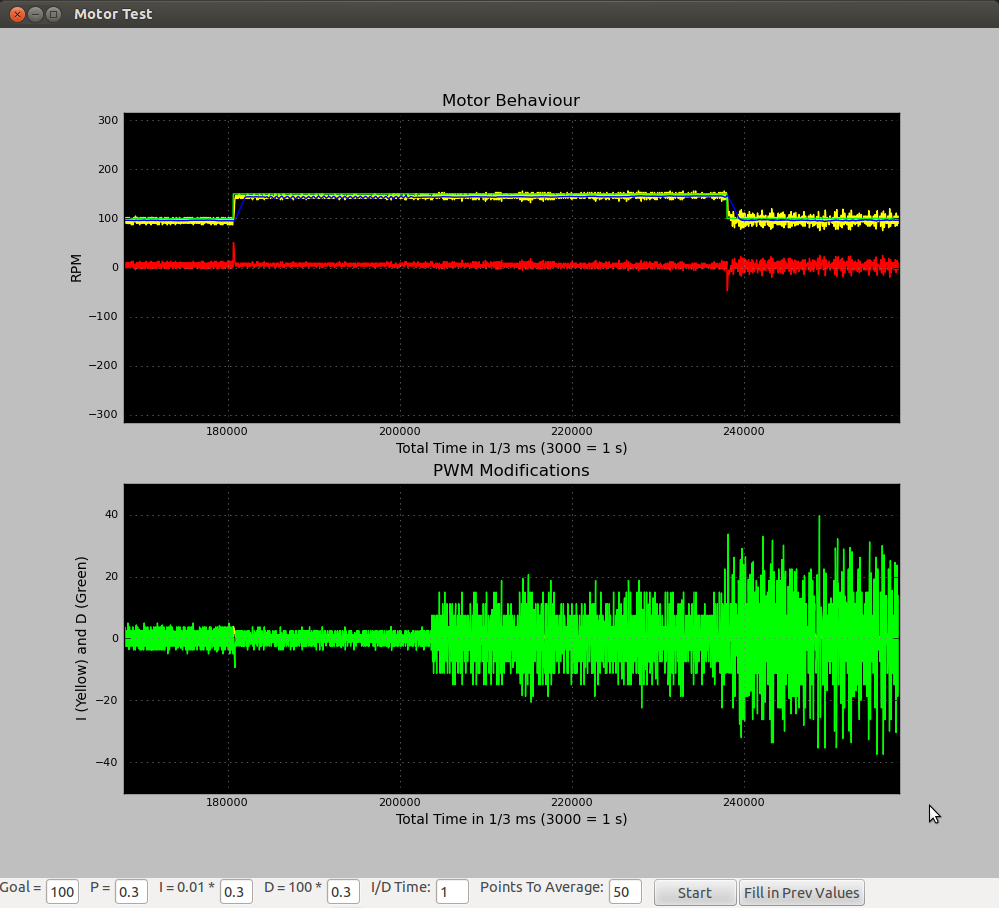
Task: Click the Motor Behaviour plot title
Action: click(511, 100)
